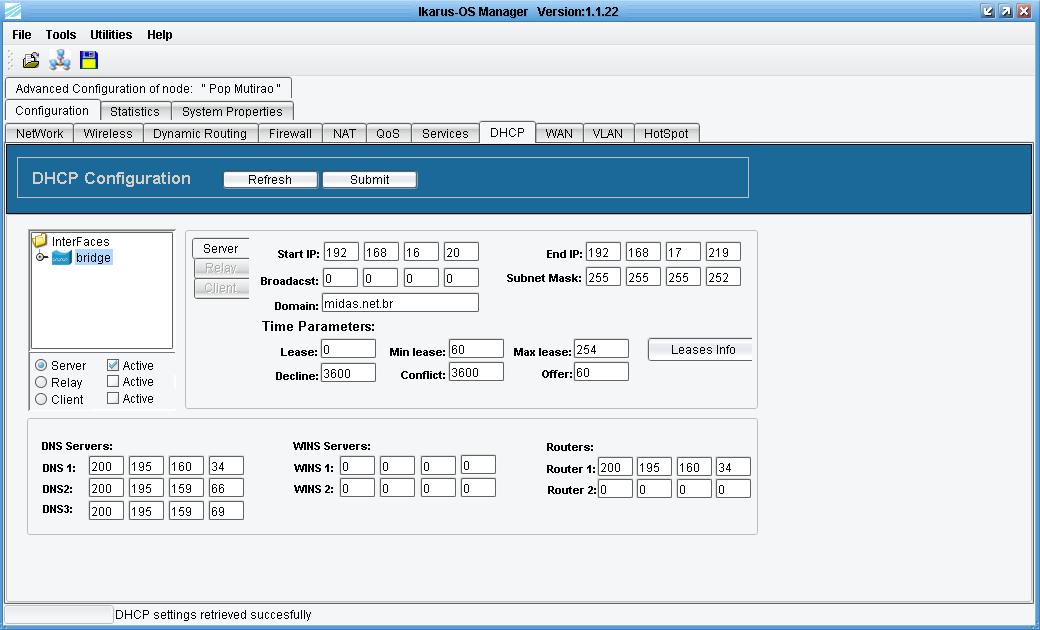
Task: Select the Relay vertical tab
Action: pos(221,268)
